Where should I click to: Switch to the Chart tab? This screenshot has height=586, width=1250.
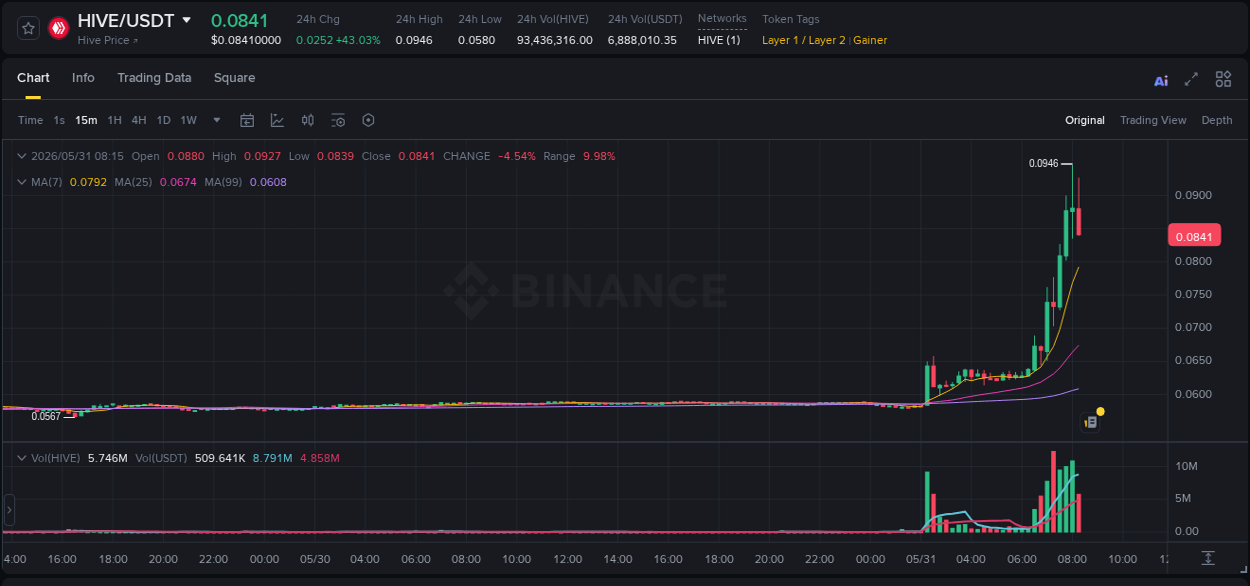pyautogui.click(x=33, y=78)
